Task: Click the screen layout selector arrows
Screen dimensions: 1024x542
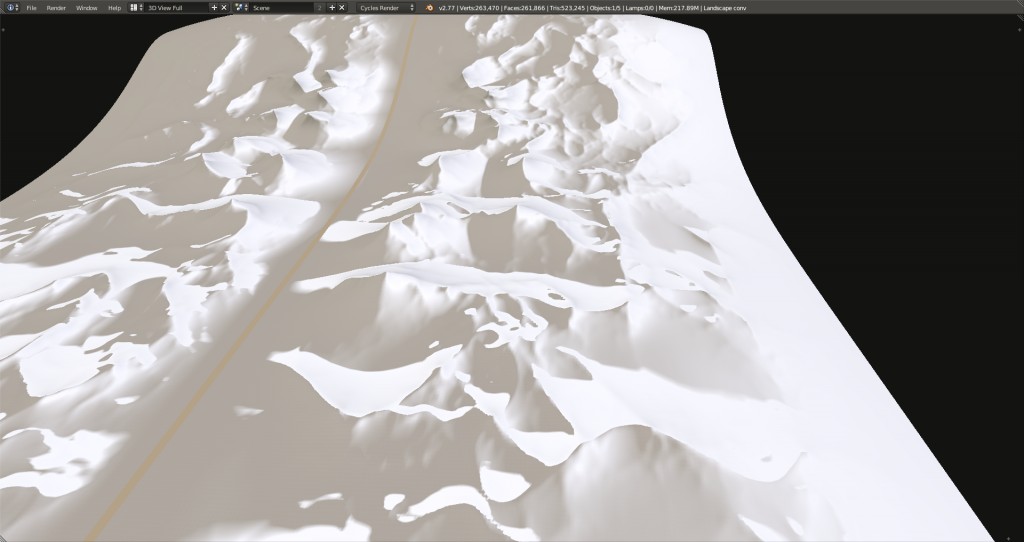Action: point(141,7)
